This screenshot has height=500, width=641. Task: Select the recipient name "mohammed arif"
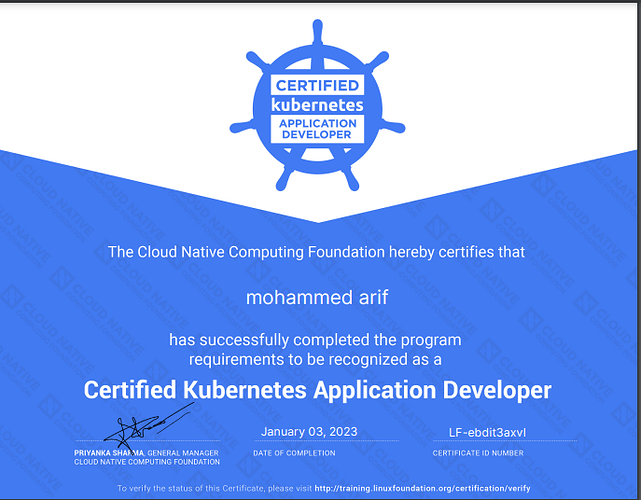tap(317, 297)
